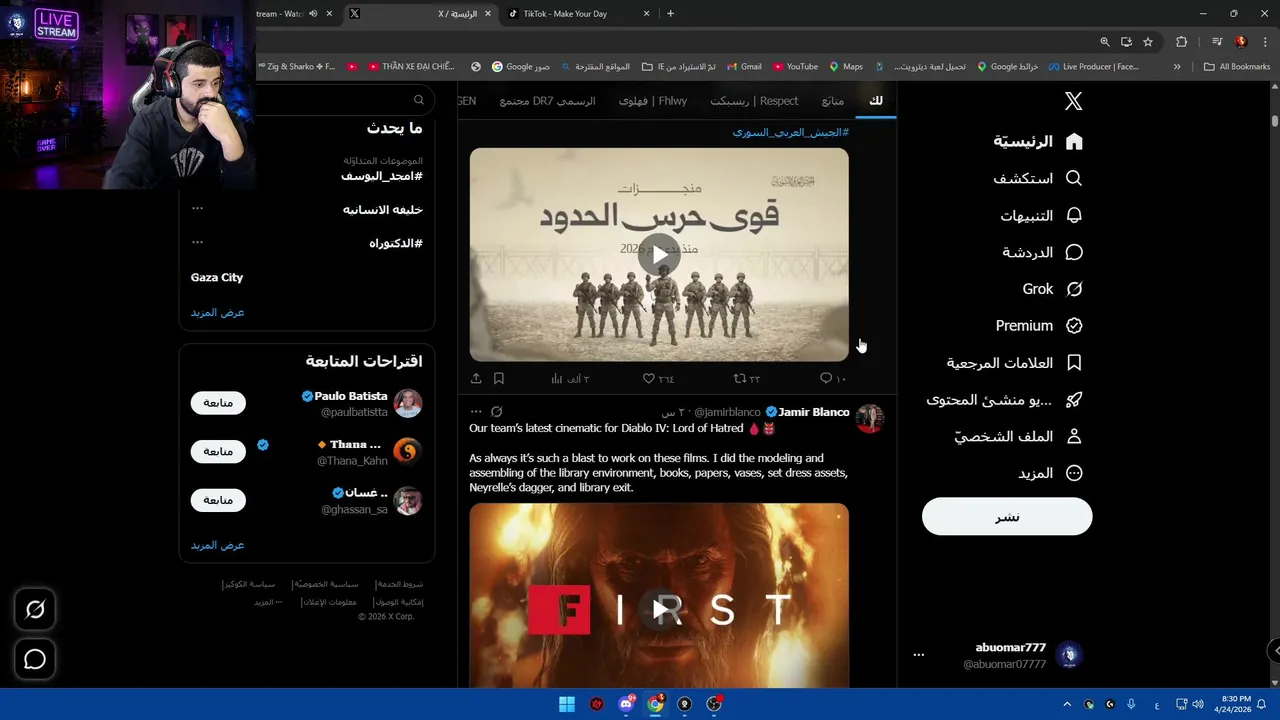Mute the streaming tab audio icon
The image size is (1280, 720).
click(314, 14)
